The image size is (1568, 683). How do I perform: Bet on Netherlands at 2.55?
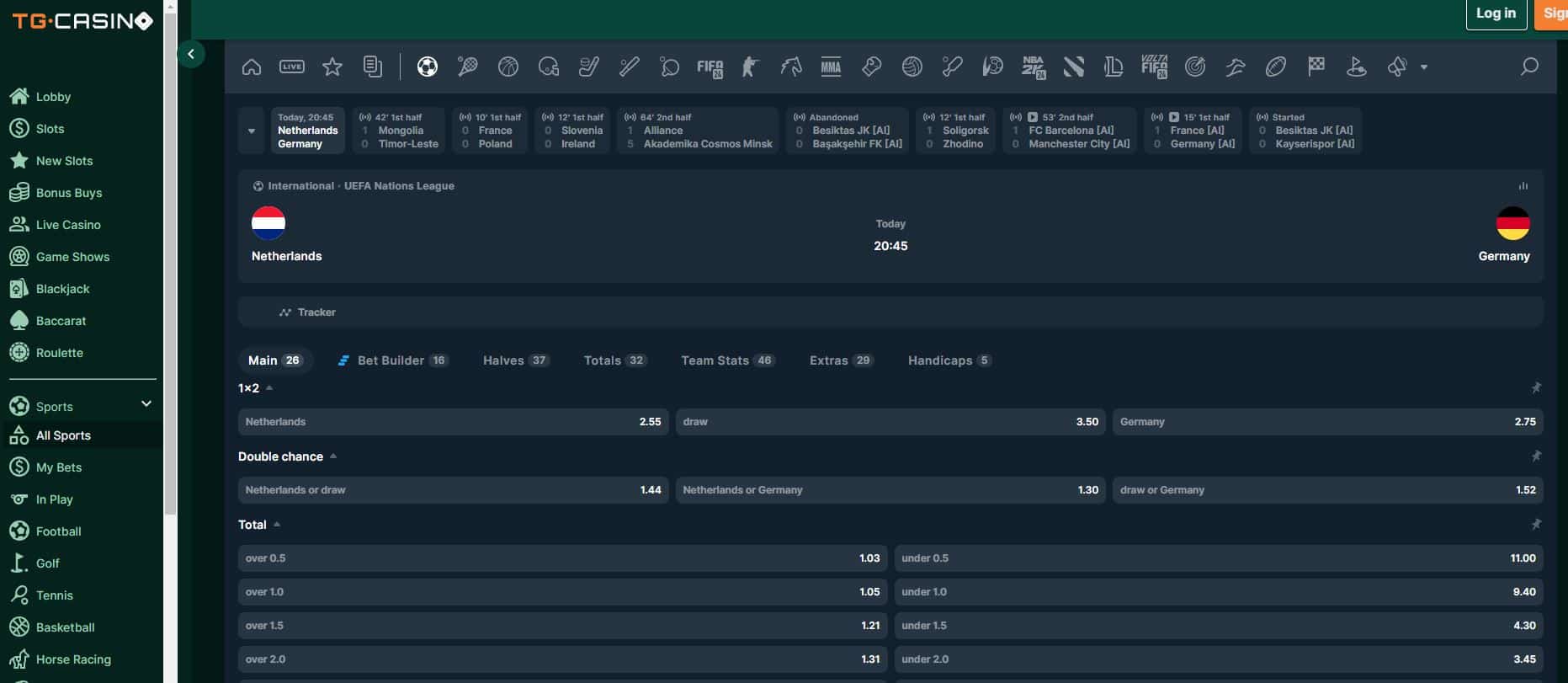point(453,421)
